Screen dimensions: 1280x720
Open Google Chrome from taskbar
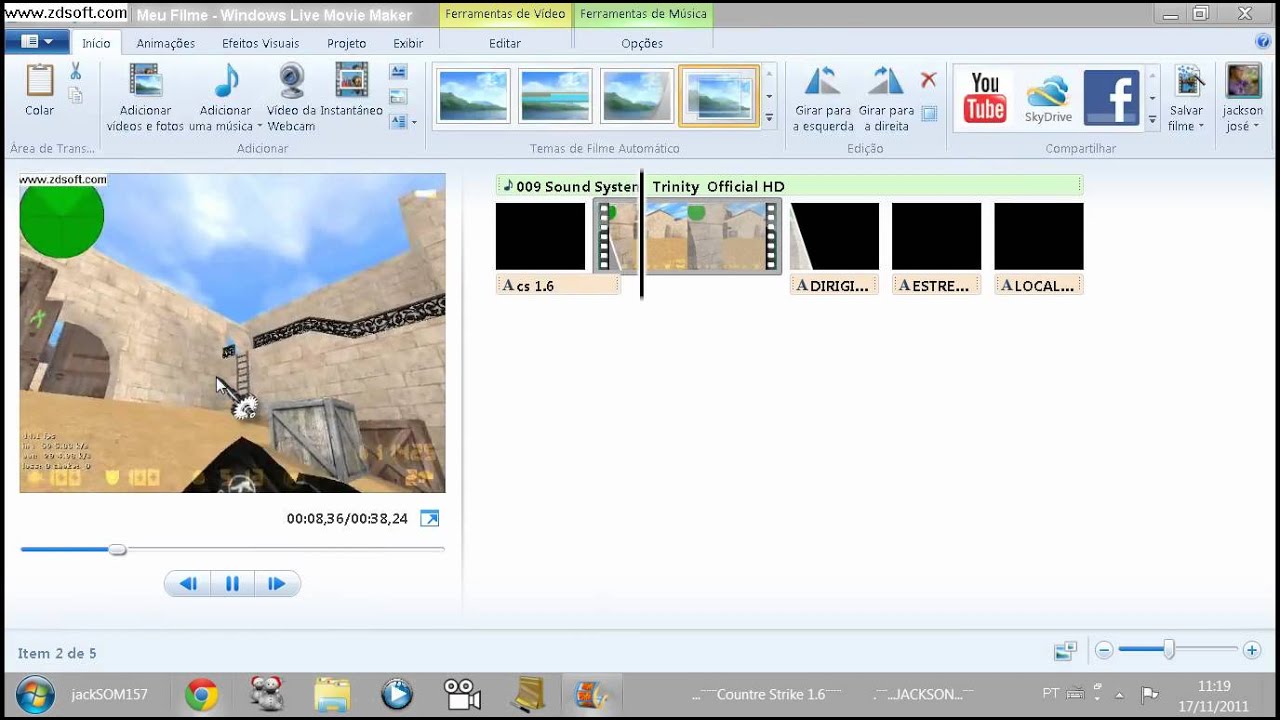pyautogui.click(x=201, y=694)
